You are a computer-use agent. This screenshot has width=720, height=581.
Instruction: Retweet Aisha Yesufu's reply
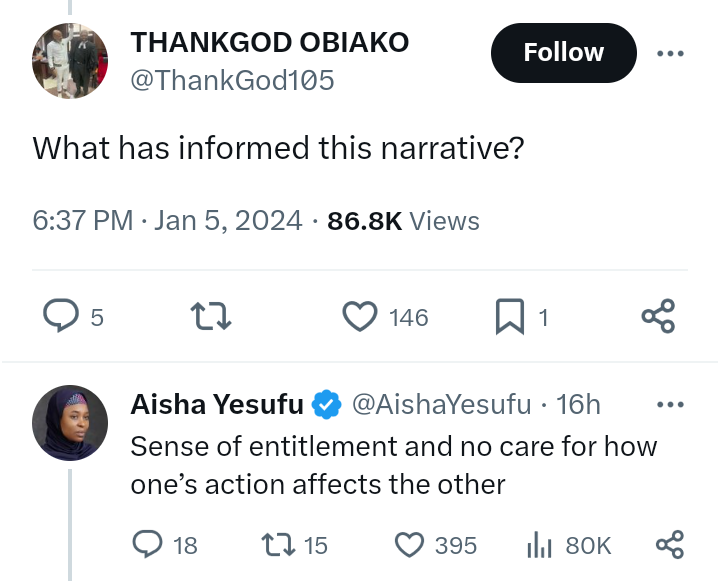(274, 544)
